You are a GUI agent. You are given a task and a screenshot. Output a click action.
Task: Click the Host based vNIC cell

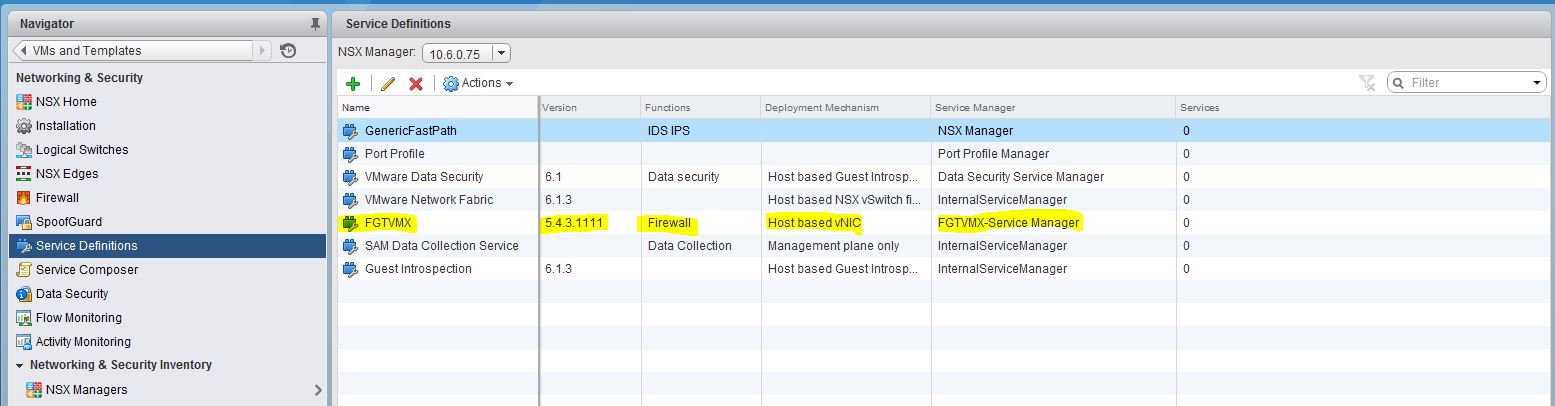(815, 223)
